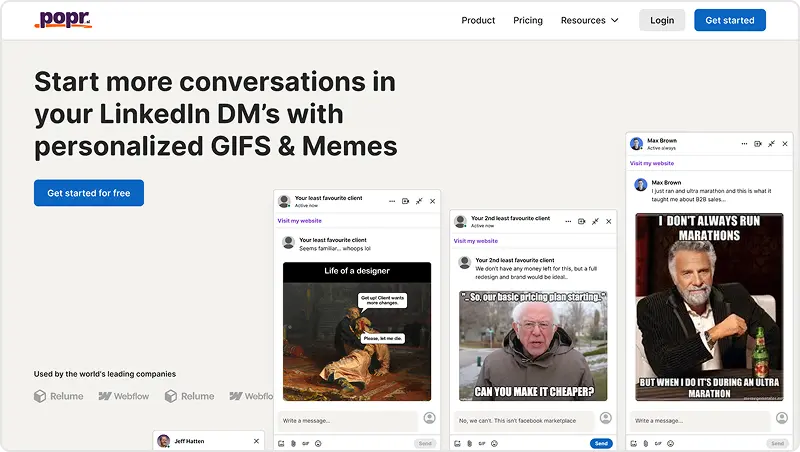
Task: Open emoji picker in Your least favourite client chat
Action: 318,443
